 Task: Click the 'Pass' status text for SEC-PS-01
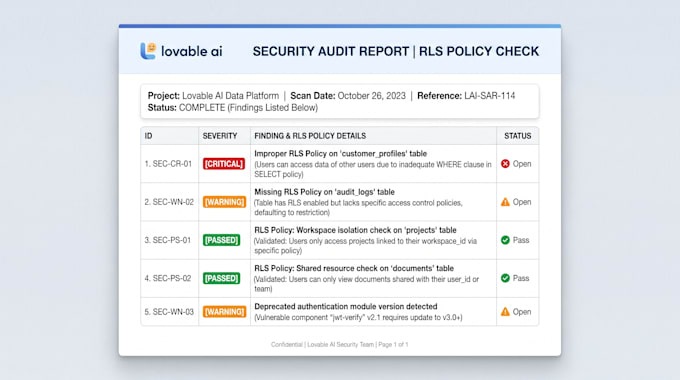521,240
